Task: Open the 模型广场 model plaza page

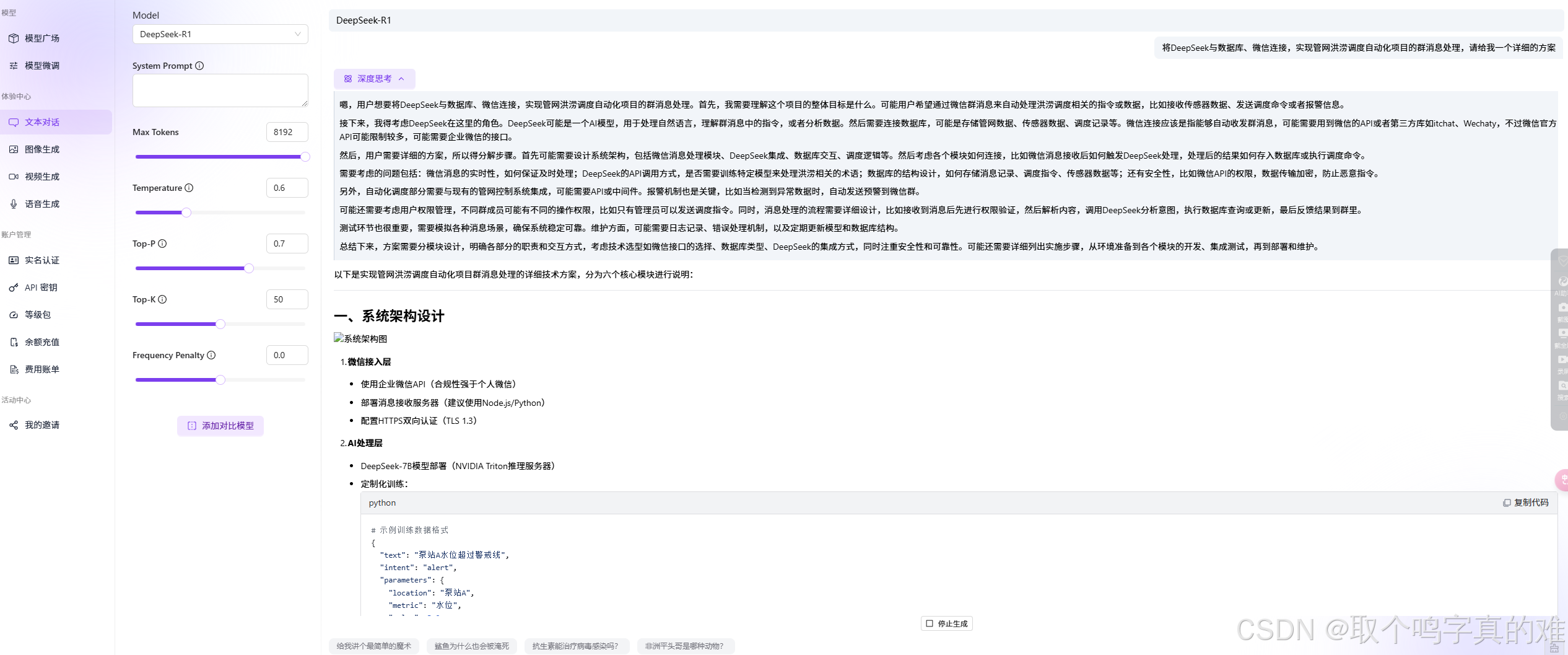Action: coord(41,38)
